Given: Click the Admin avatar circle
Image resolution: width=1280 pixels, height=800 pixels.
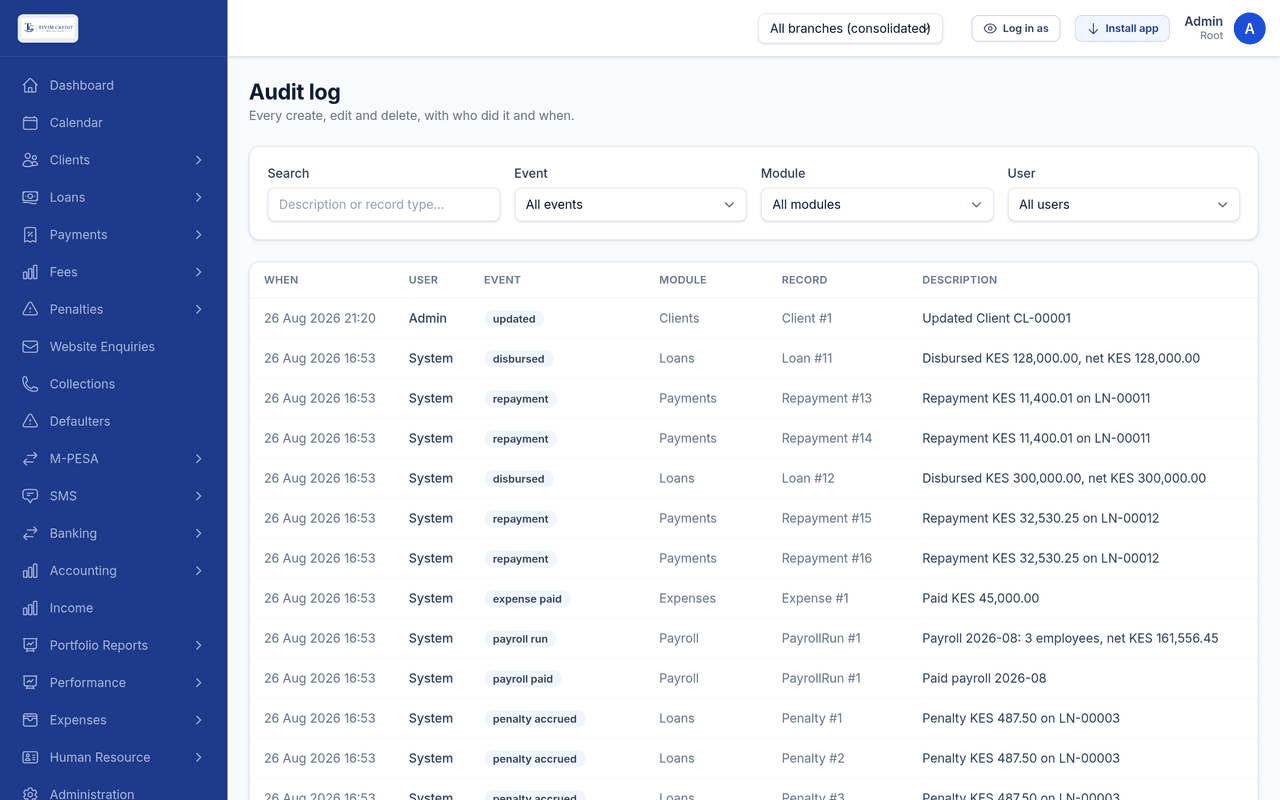Looking at the screenshot, I should point(1249,28).
